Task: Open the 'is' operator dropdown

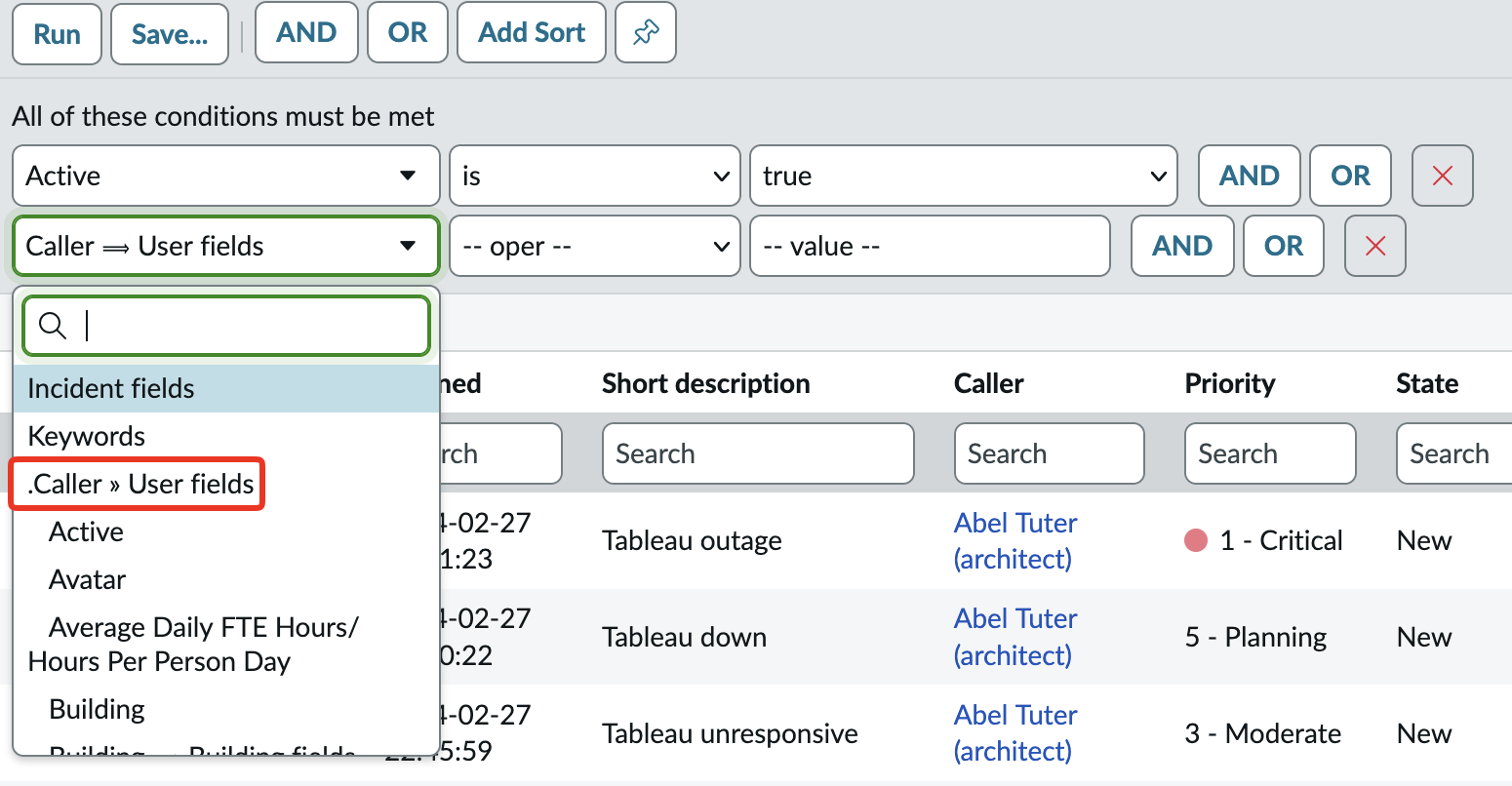Action: pyautogui.click(x=594, y=176)
